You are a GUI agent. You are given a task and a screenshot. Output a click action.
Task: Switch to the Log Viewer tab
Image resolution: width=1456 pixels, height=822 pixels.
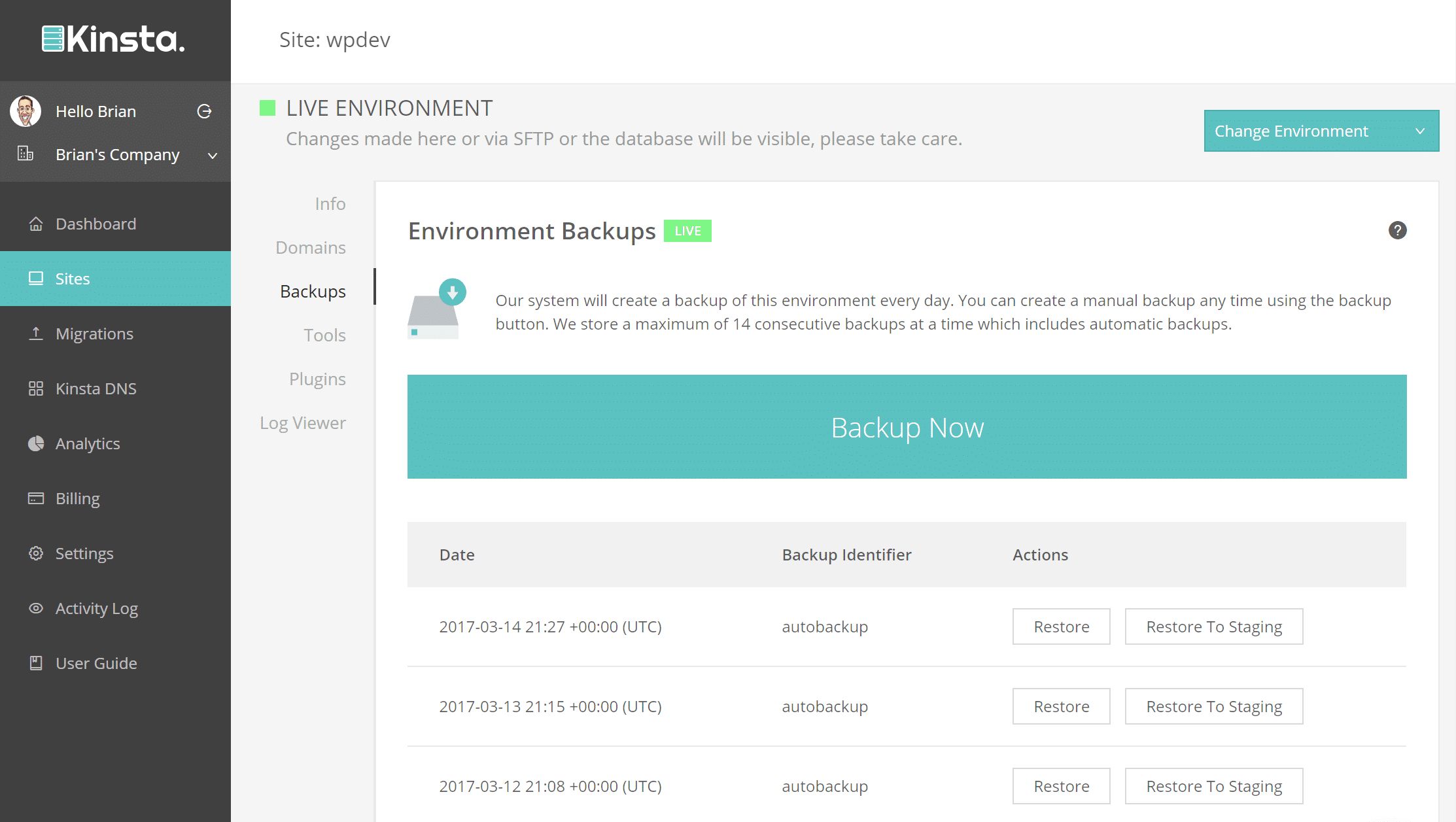pyautogui.click(x=303, y=423)
